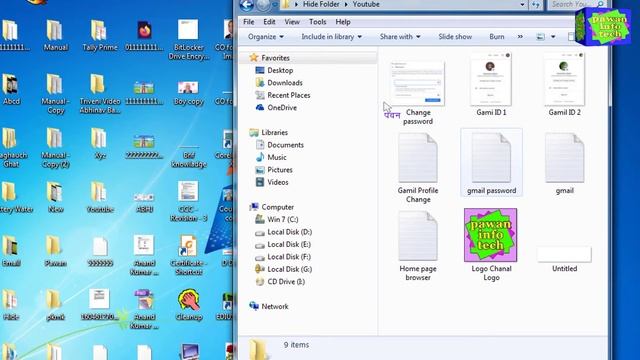Image resolution: width=640 pixels, height=360 pixels.
Task: Open Desktop in the navigation pane
Action: click(280, 70)
